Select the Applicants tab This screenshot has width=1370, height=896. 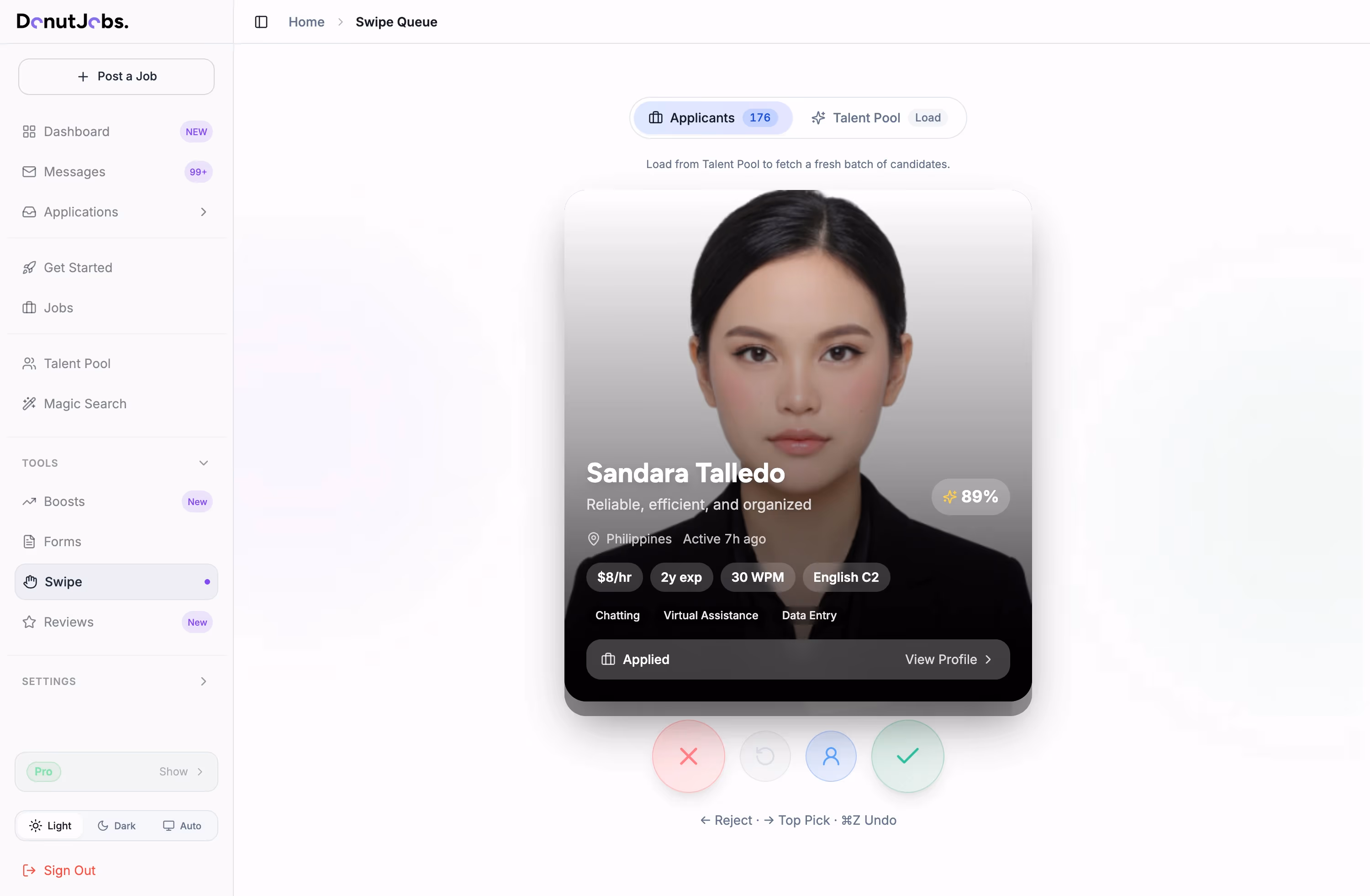tap(713, 118)
